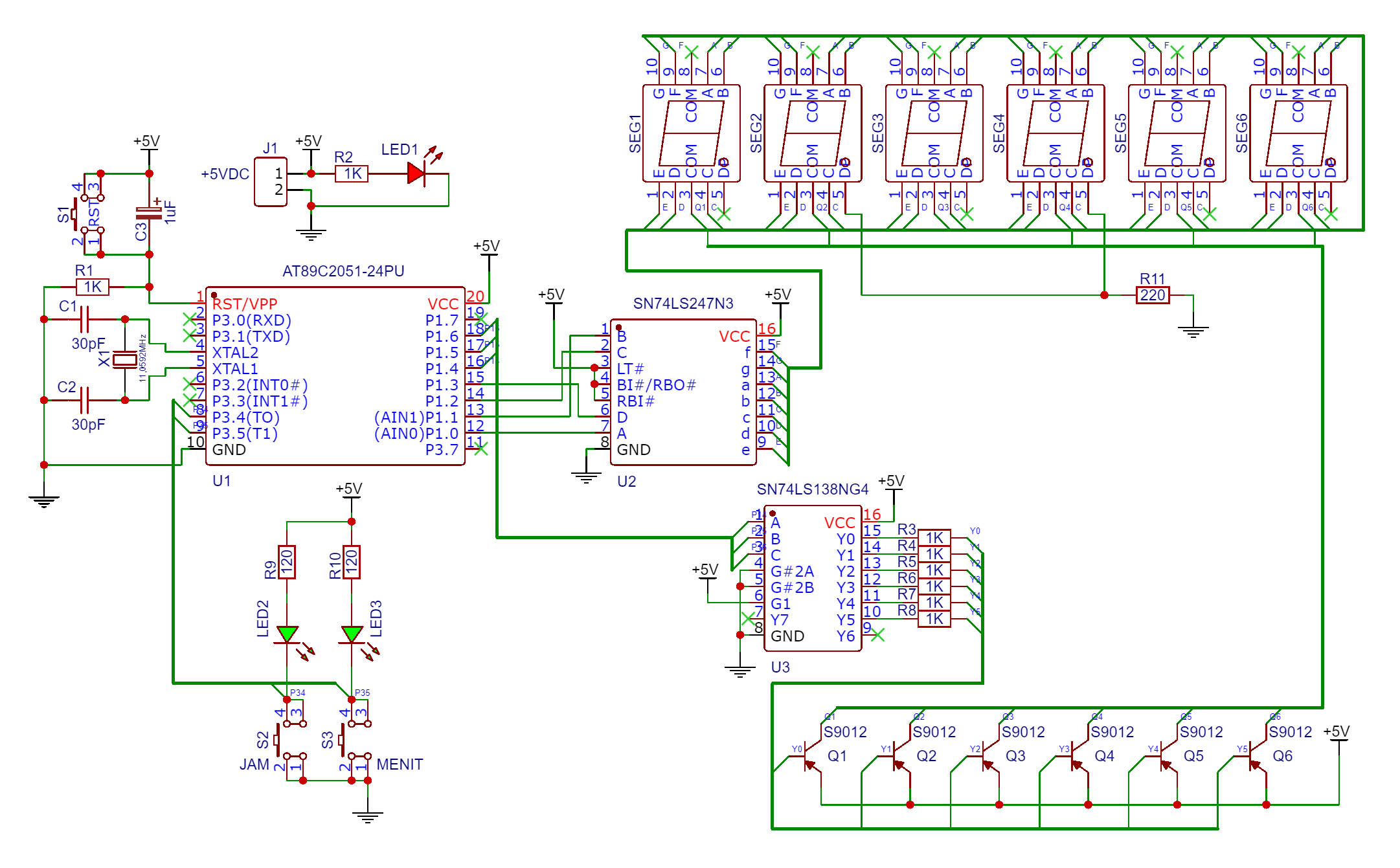Click the U3 reference designator
The image size is (1400, 868).
[x=780, y=667]
